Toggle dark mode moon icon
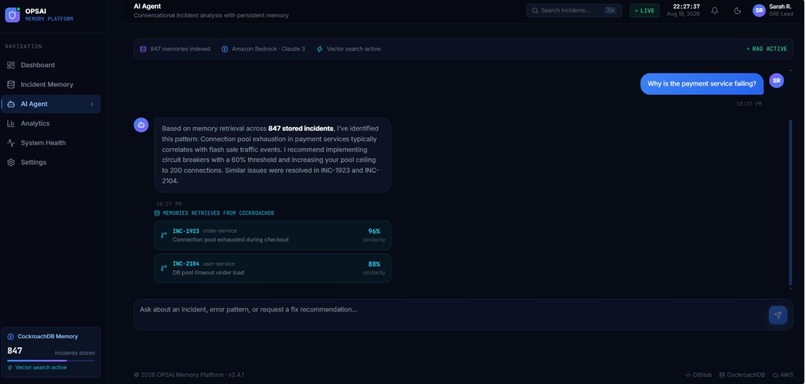The width and height of the screenshot is (806, 384). pyautogui.click(x=737, y=11)
